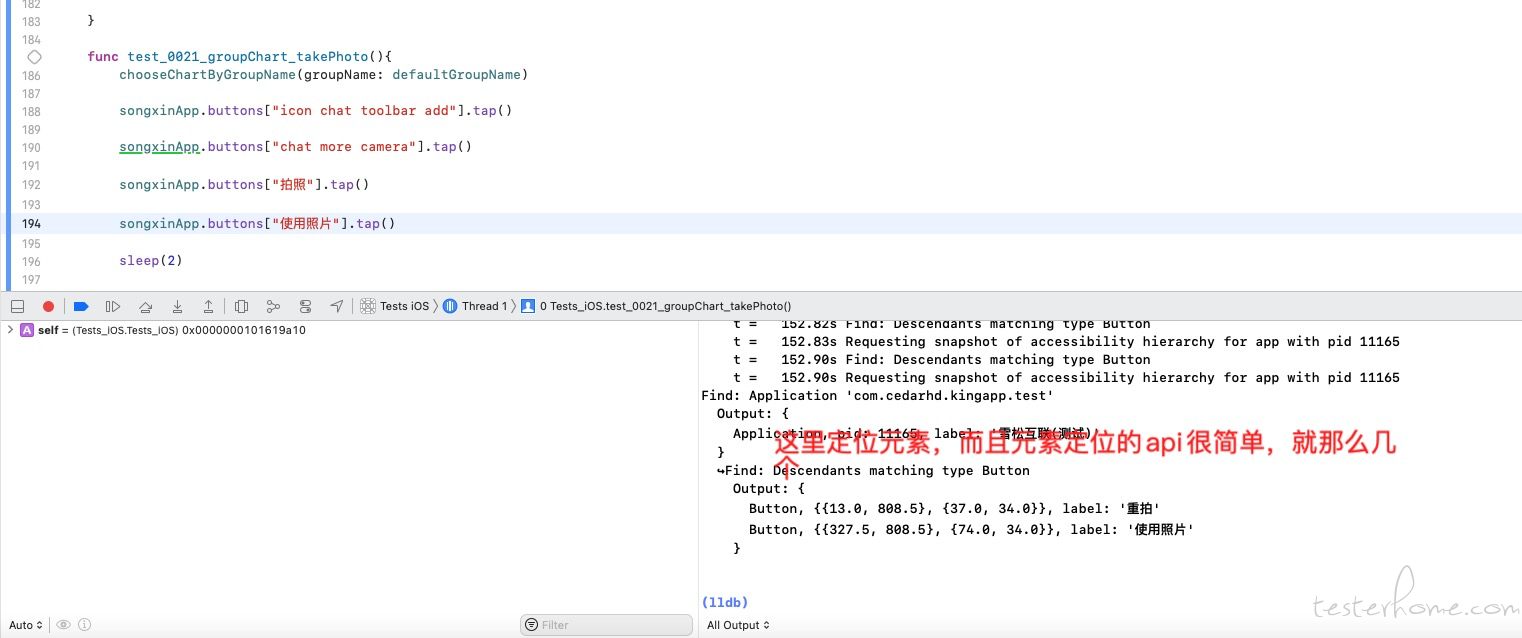The height and width of the screenshot is (638, 1522).
Task: Click Print Description info icon
Action: click(85, 625)
